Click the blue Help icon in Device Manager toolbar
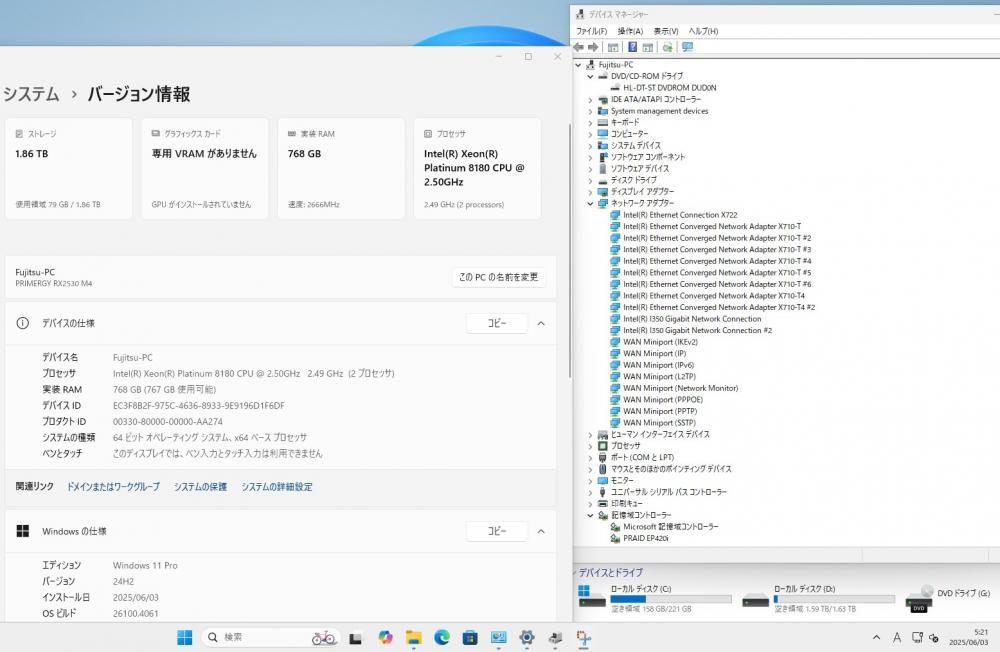The image size is (1000, 652). pyautogui.click(x=633, y=47)
